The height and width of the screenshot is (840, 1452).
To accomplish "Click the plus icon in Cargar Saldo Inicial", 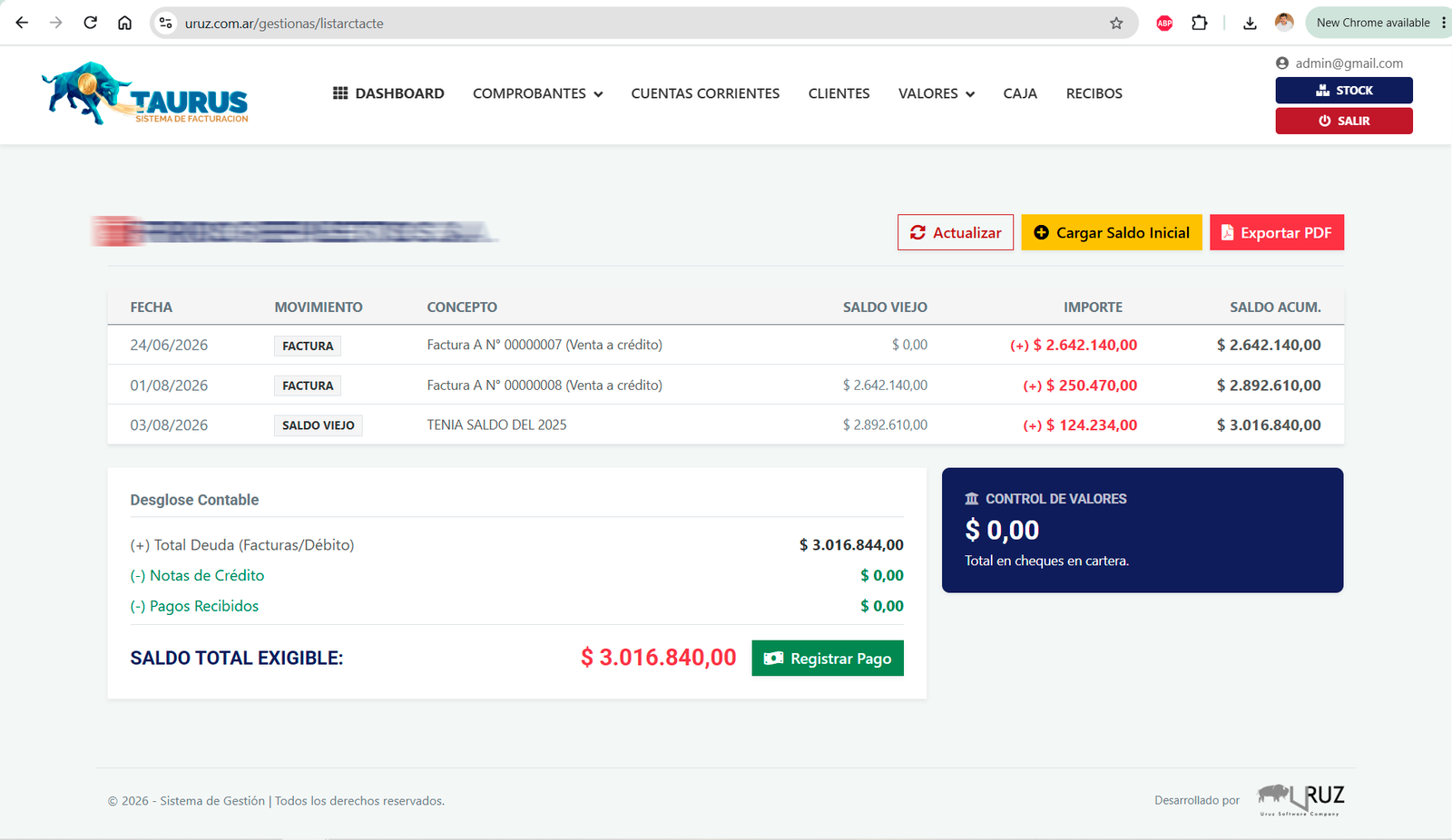I will coord(1041,232).
